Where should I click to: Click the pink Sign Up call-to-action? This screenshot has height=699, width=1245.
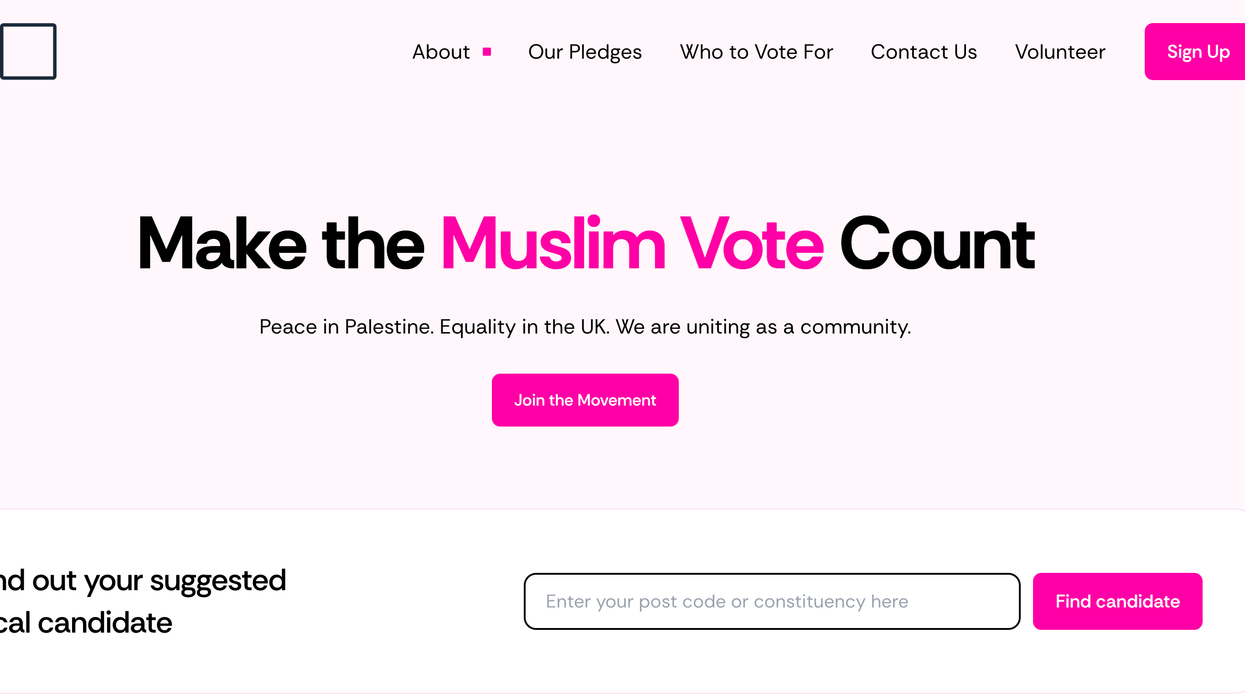1197,51
